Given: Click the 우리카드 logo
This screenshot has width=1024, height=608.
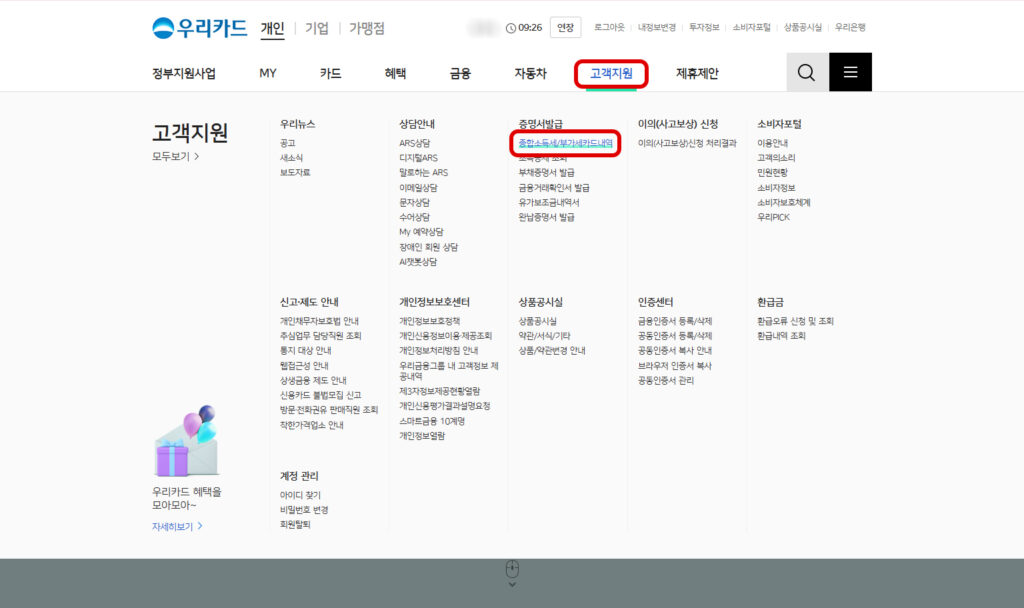Looking at the screenshot, I should click(x=199, y=27).
